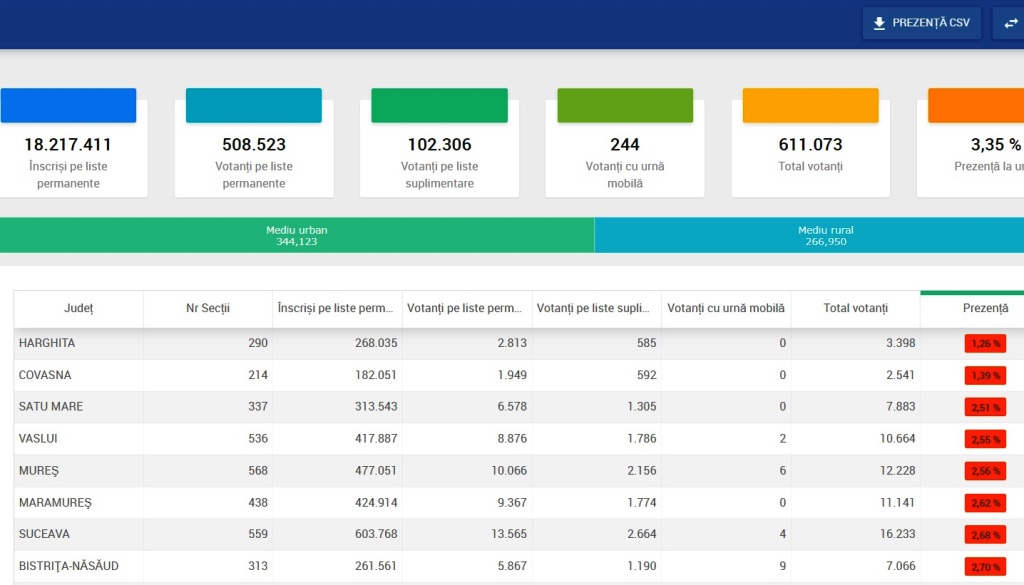Click Bistrița-Năsăud's 2,70 % turnout badge
1024x585 pixels.
pyautogui.click(x=985, y=567)
